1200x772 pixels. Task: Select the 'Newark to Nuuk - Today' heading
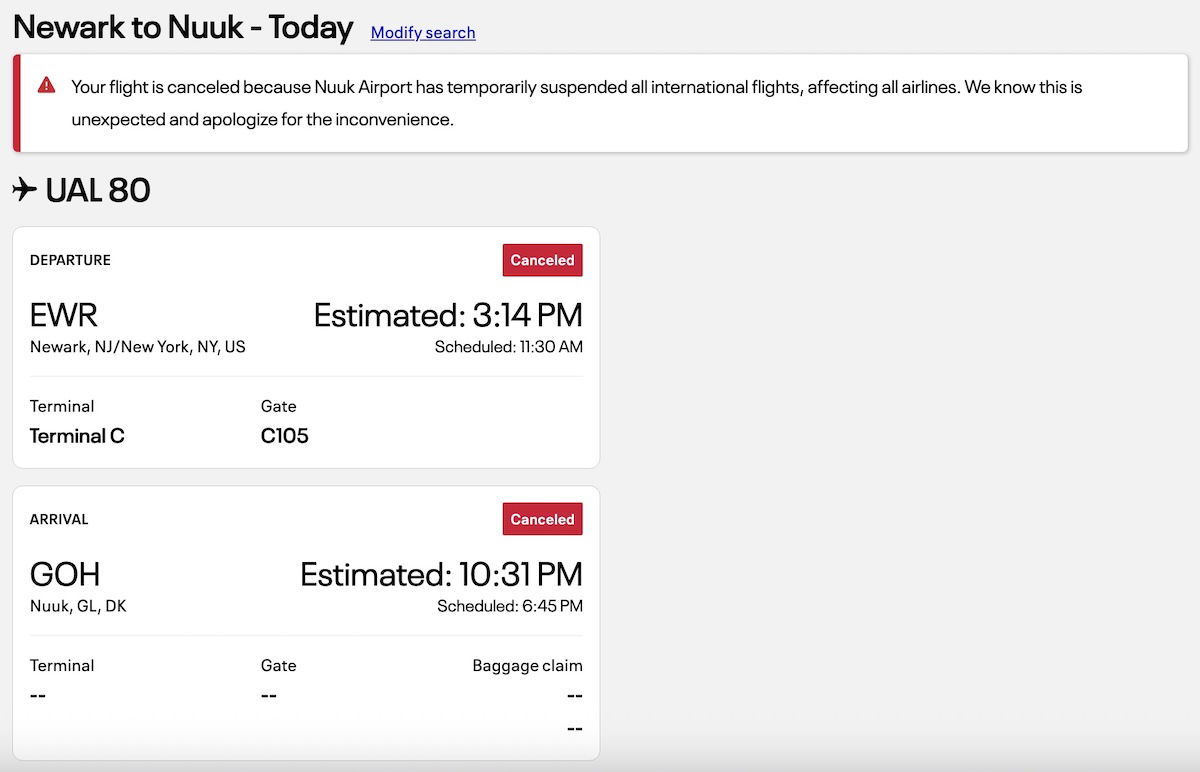pyautogui.click(x=183, y=27)
